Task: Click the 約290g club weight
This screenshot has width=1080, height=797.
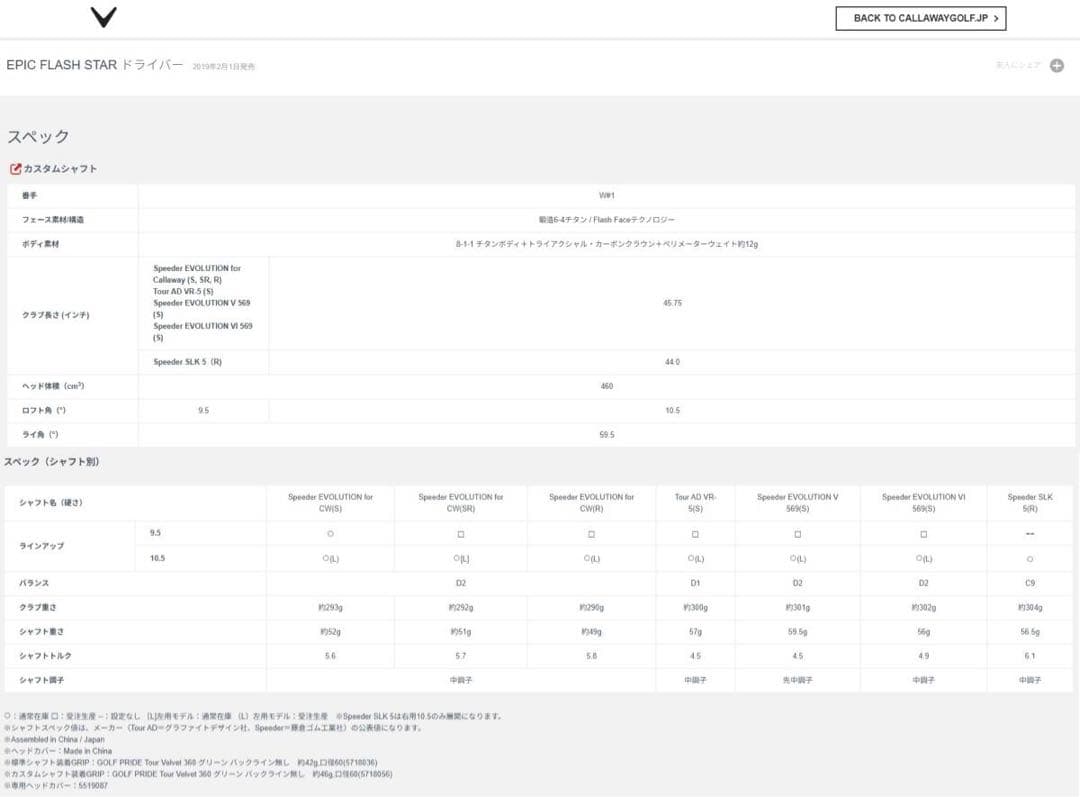Action: click(x=591, y=608)
